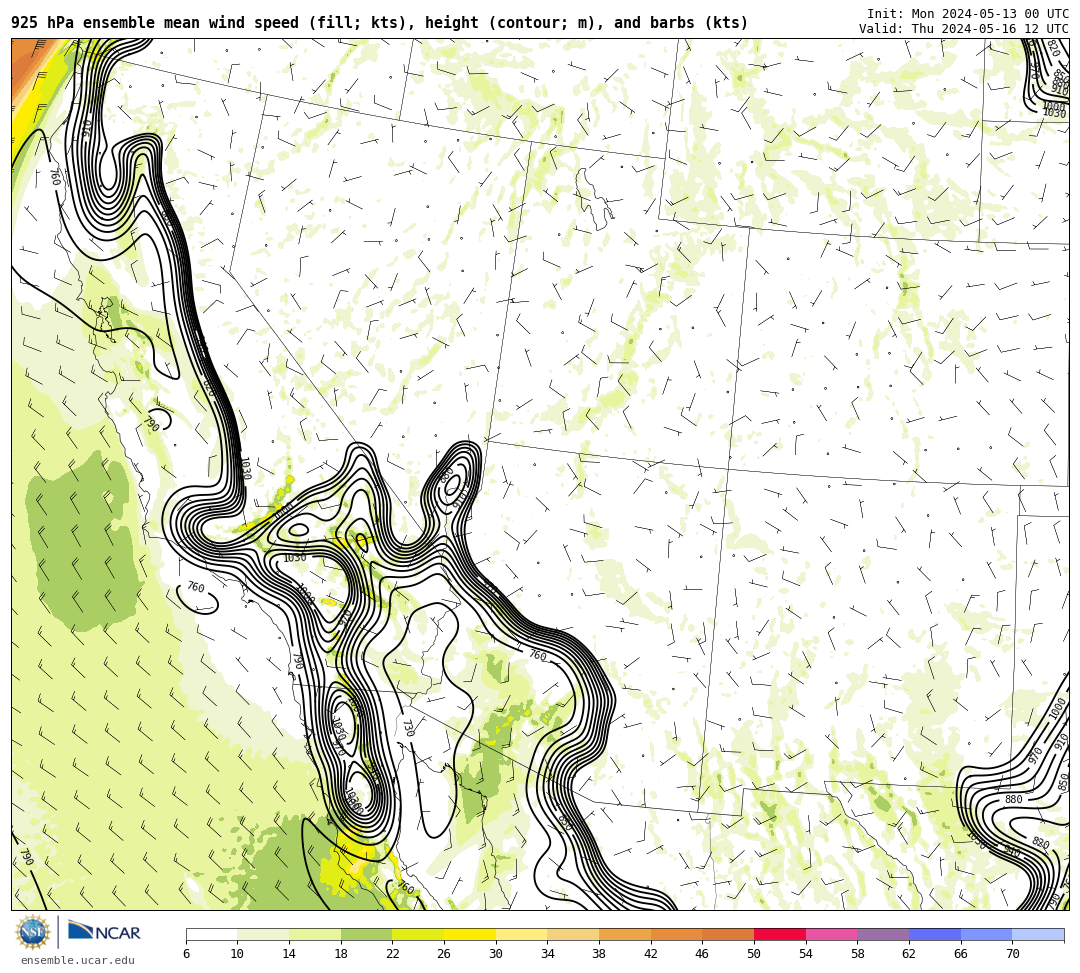Screen dimensions: 1080x973
Task: Click the colorbar tick label 18
Action: pyautogui.click(x=341, y=954)
